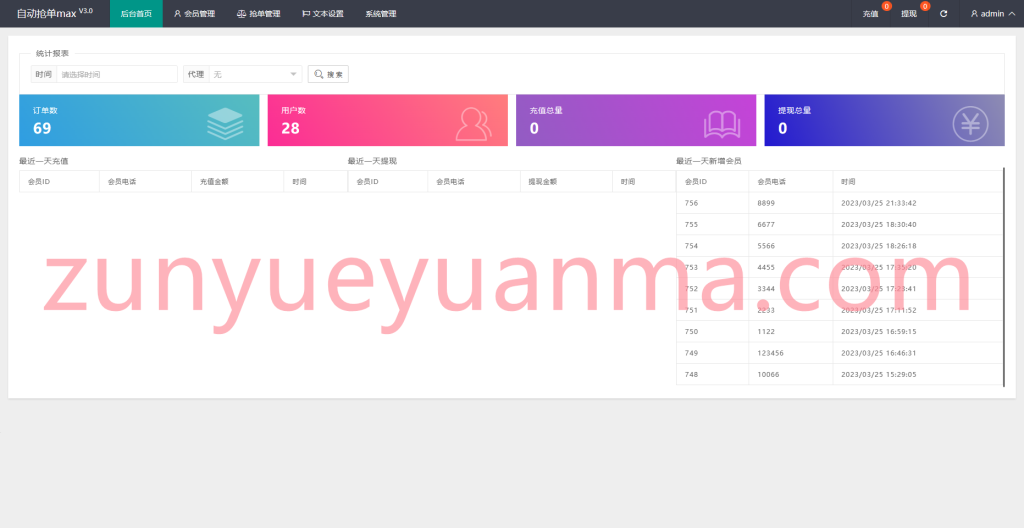
Task: Click member ID 755 row cell
Action: pyautogui.click(x=712, y=225)
